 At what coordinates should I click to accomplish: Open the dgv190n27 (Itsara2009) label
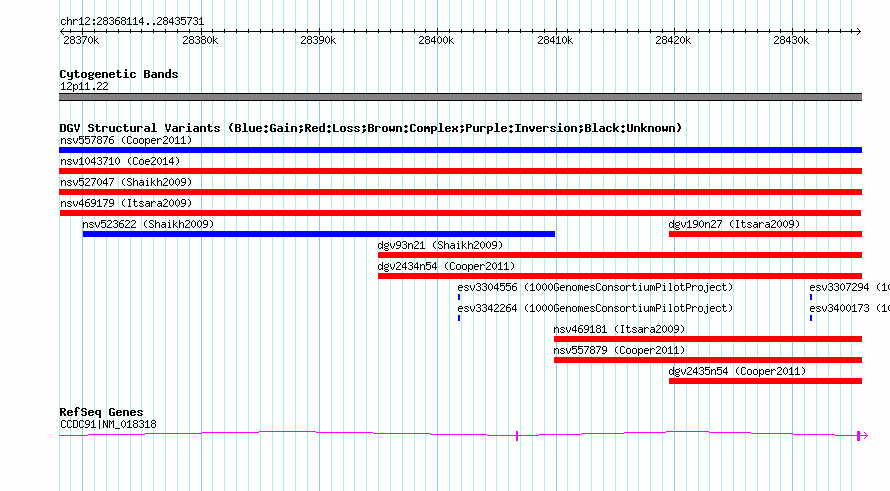tap(734, 224)
